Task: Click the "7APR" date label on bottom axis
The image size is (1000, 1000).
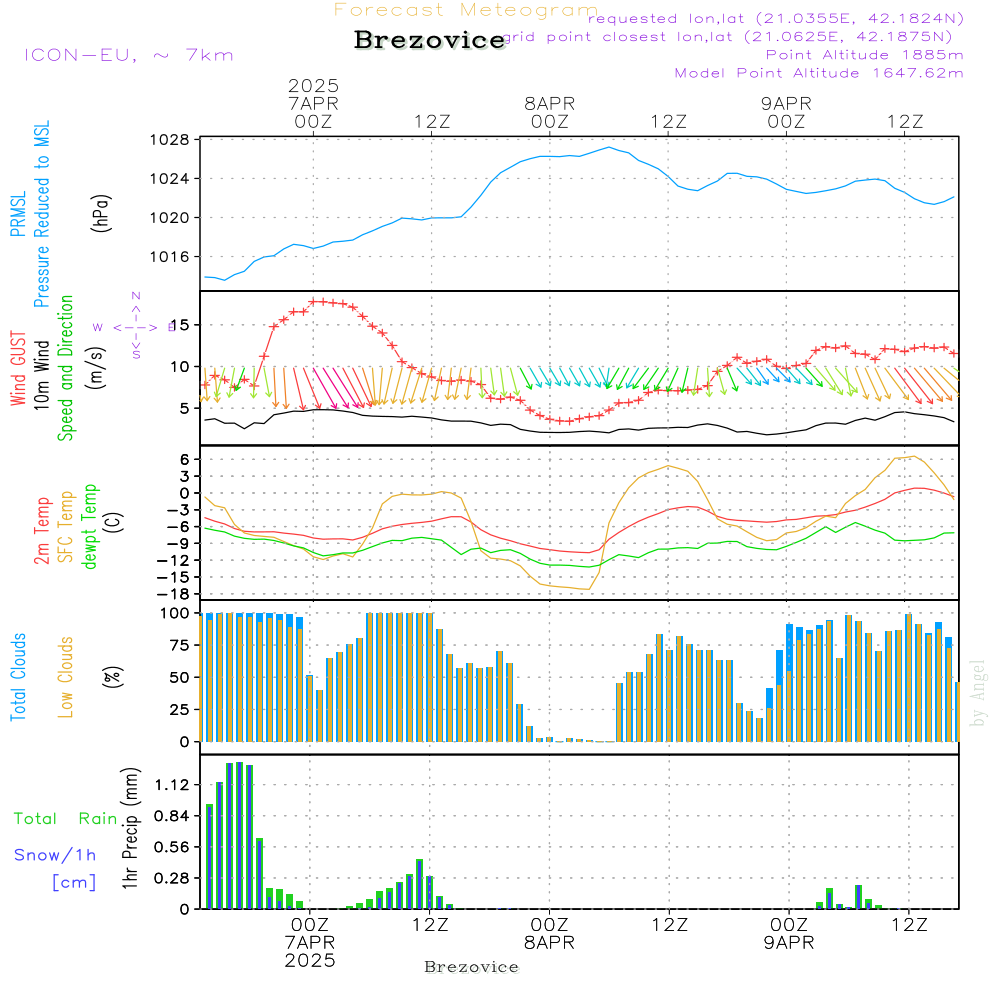Action: pyautogui.click(x=310, y=943)
